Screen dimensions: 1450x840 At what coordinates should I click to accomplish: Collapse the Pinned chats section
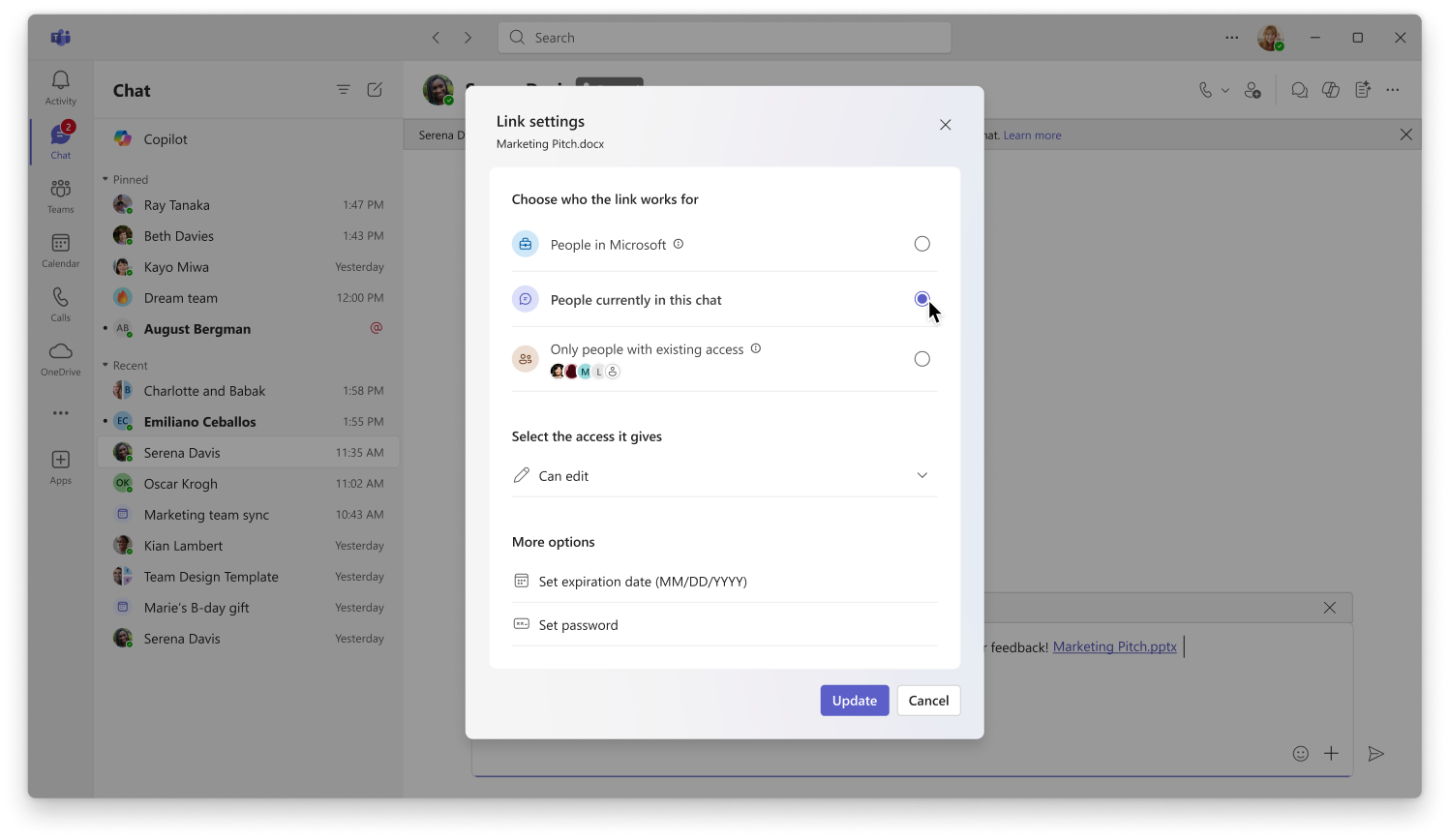tap(104, 179)
